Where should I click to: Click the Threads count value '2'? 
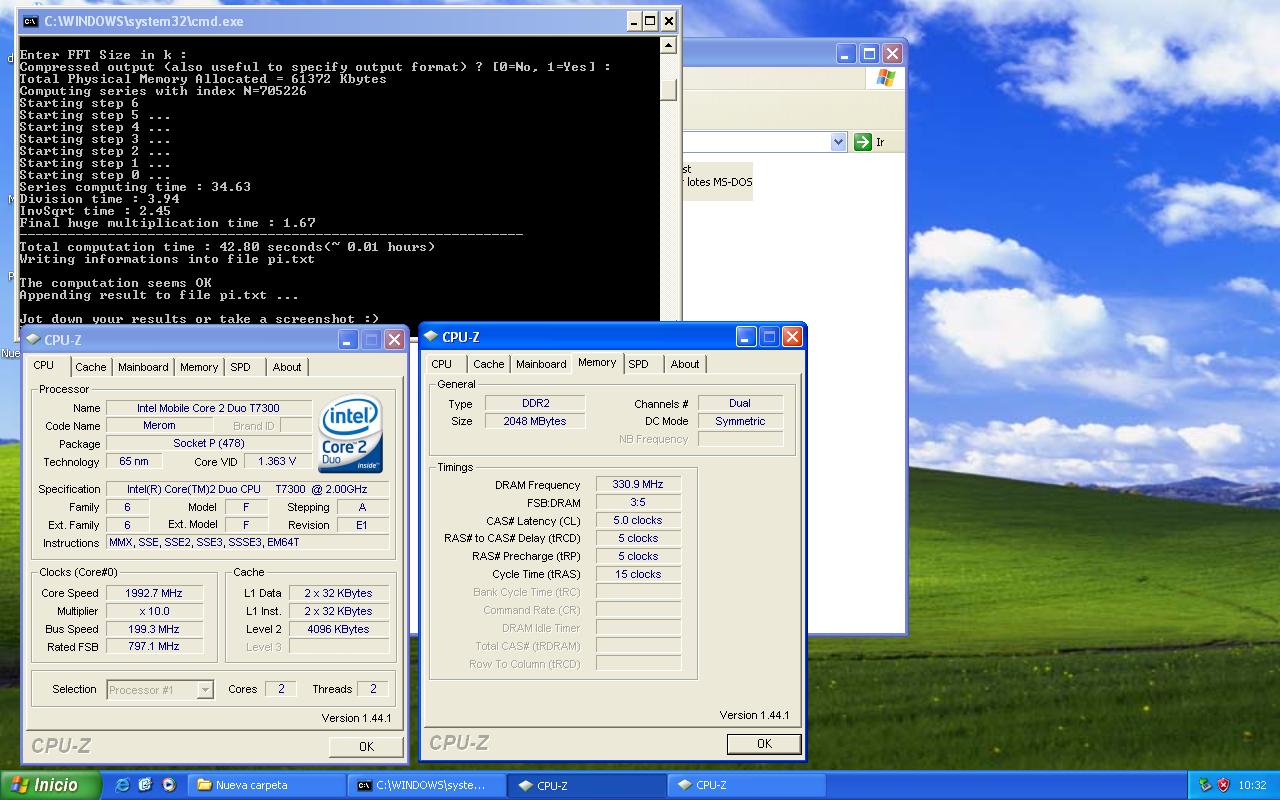point(374,689)
